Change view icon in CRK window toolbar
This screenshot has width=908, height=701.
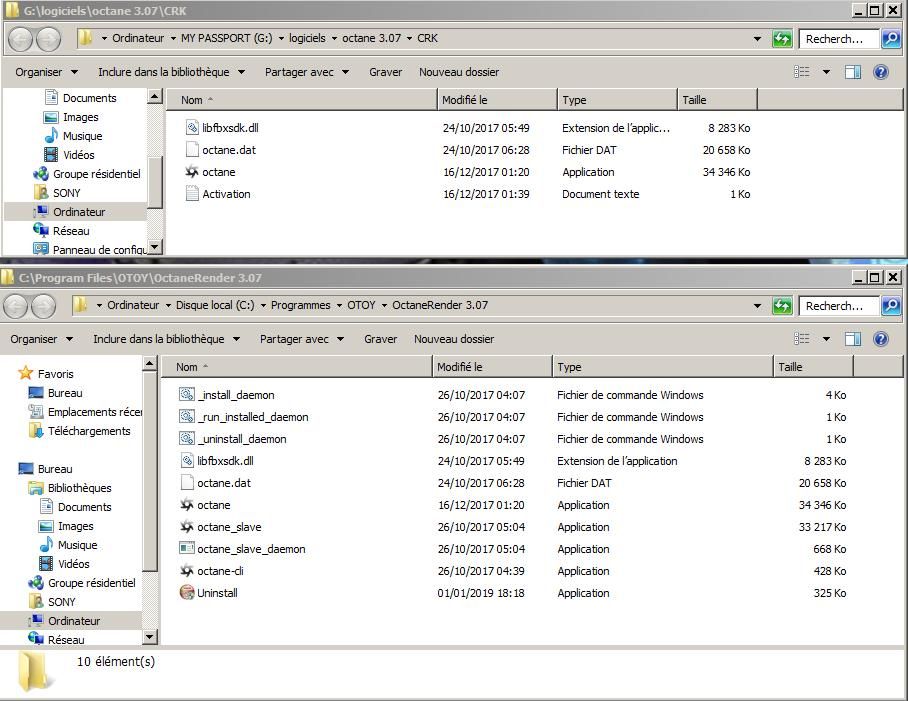802,72
